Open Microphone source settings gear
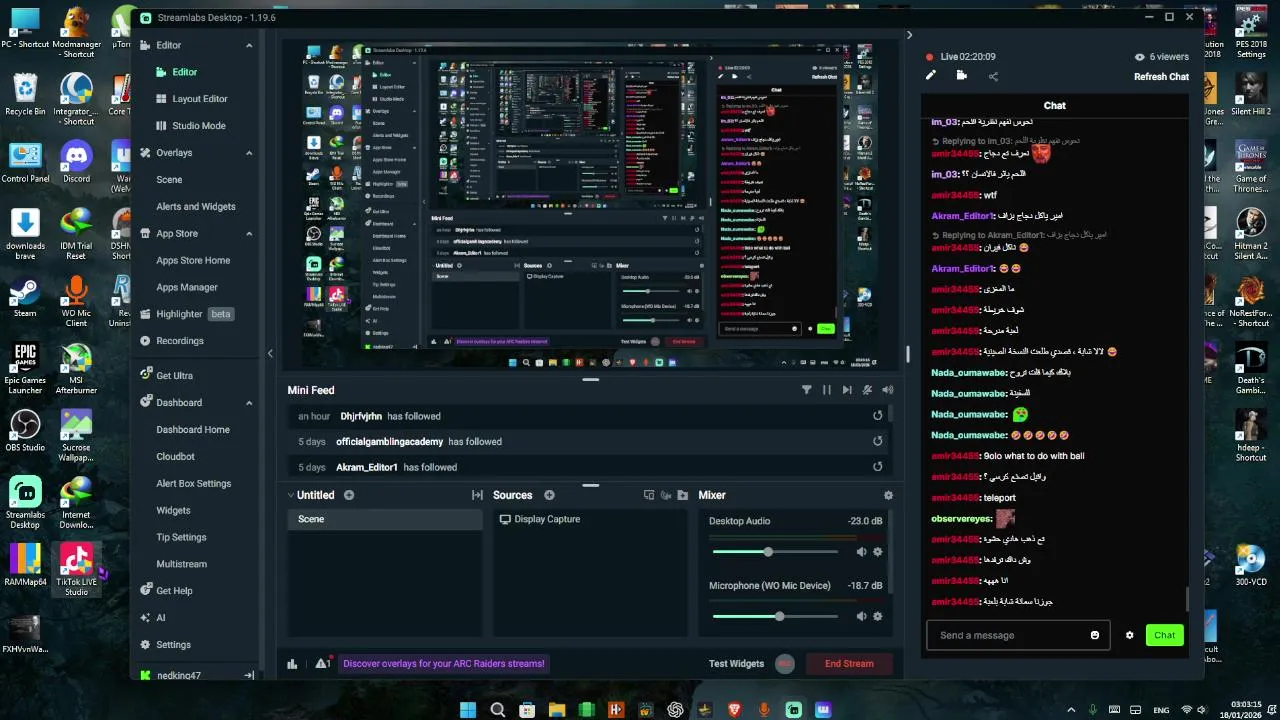This screenshot has width=1280, height=720. pyautogui.click(x=878, y=616)
